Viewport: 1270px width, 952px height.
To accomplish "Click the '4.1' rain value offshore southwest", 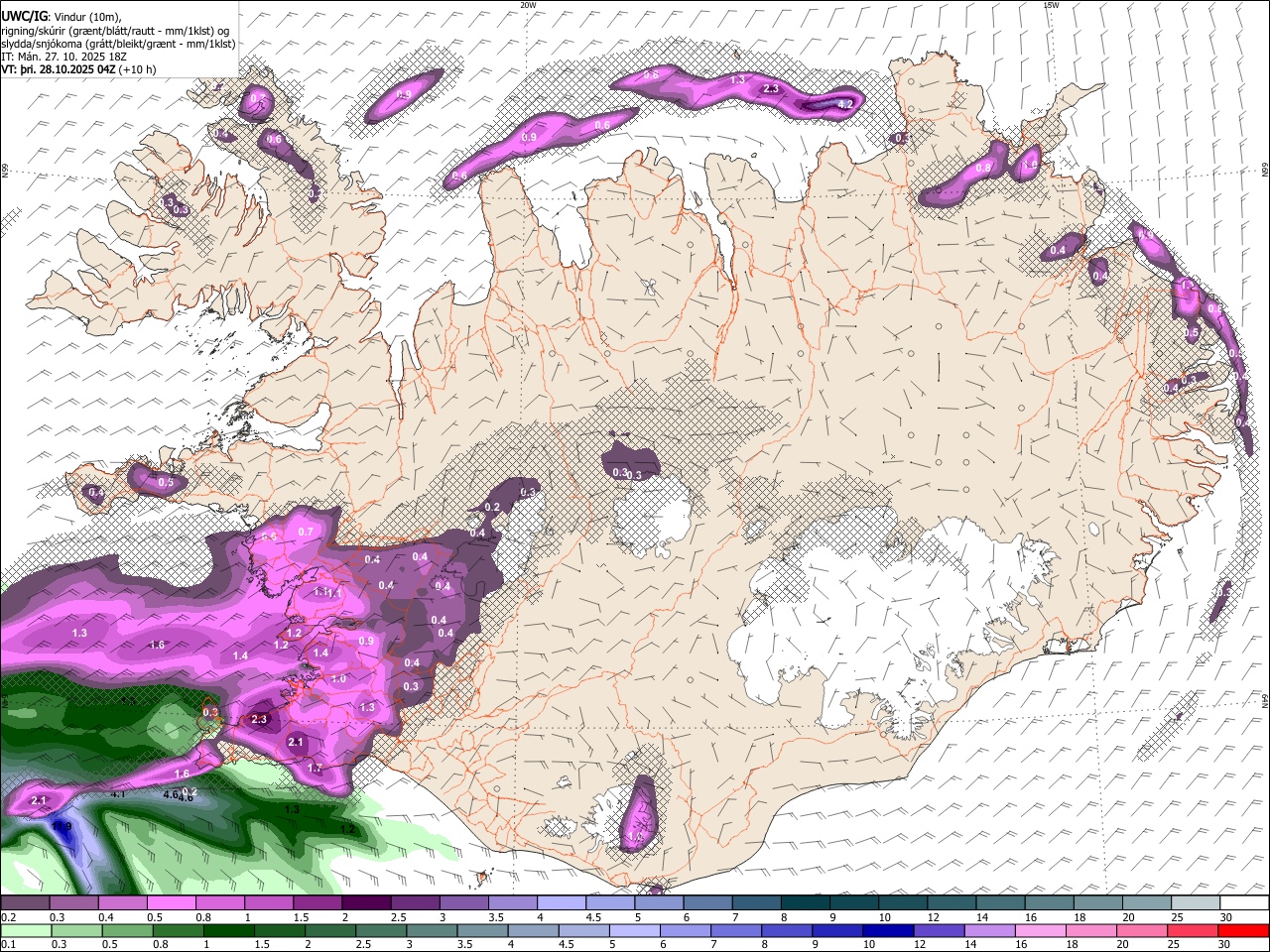I will coord(118,793).
